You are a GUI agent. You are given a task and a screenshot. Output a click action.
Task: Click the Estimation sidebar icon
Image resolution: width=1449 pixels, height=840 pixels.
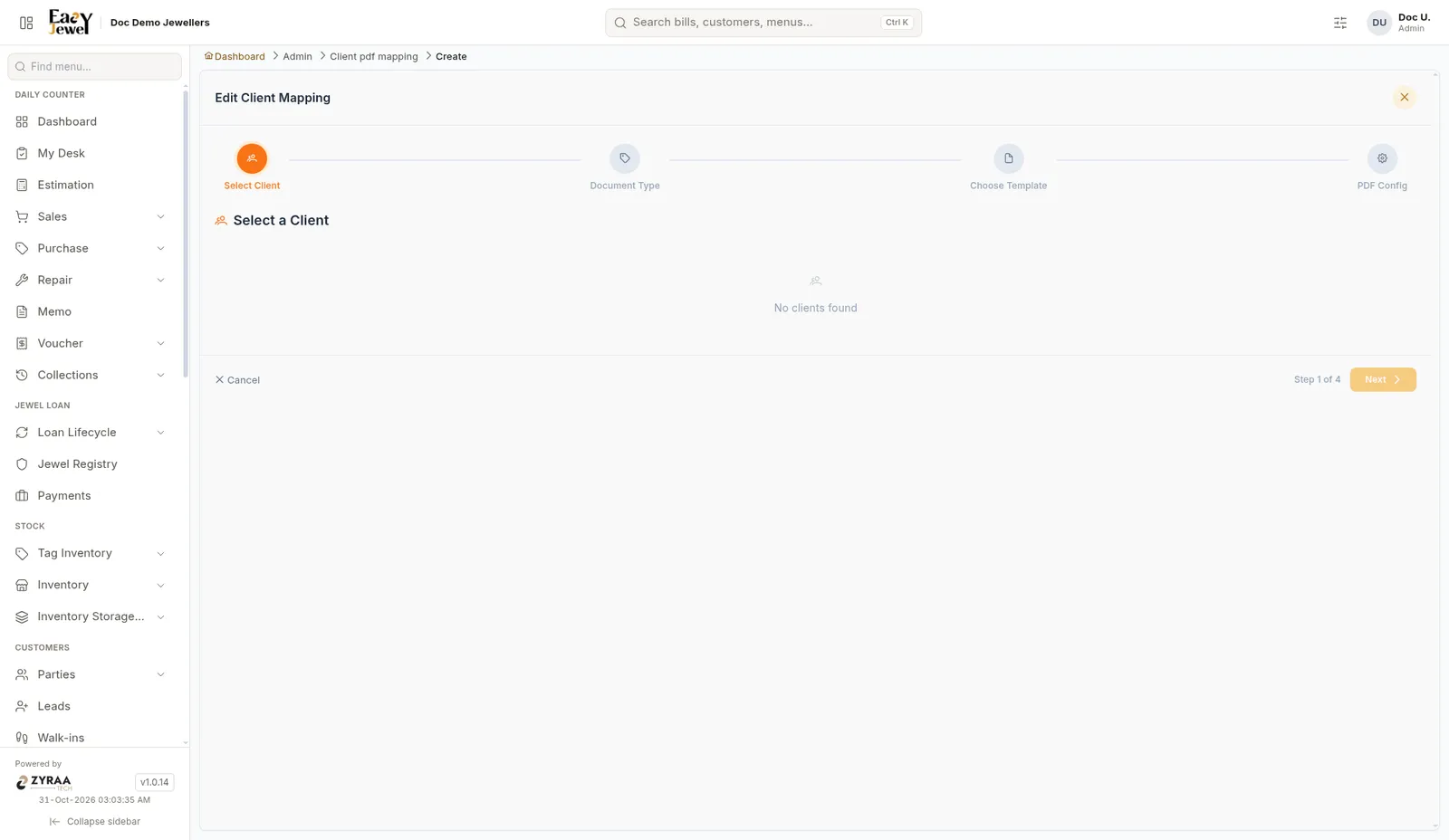tap(22, 185)
